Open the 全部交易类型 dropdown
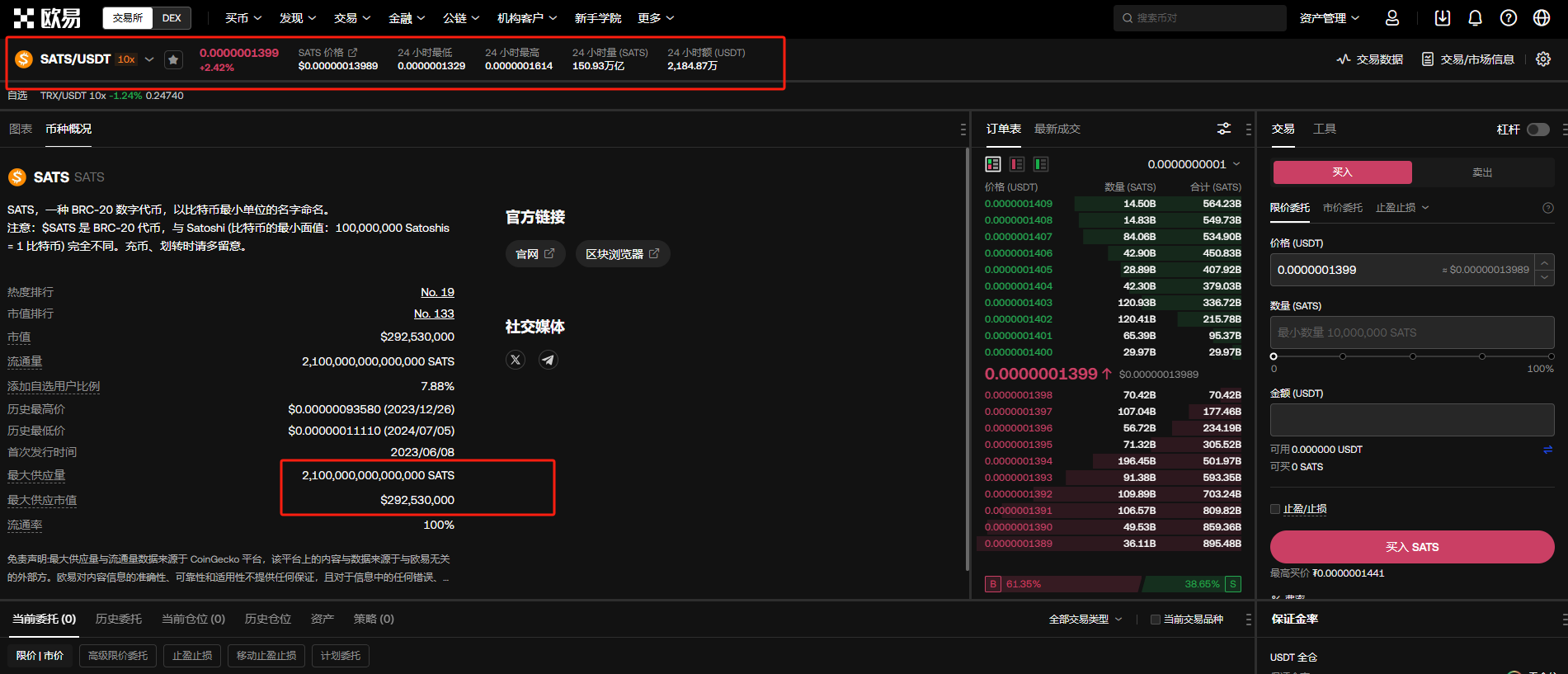The width and height of the screenshot is (1568, 674). (1085, 620)
